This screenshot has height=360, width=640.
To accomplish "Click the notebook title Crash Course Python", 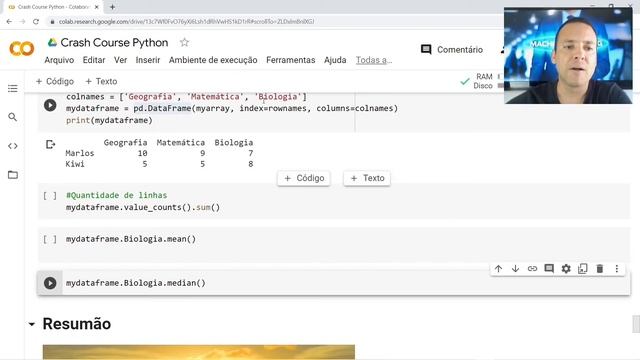I will [114, 42].
